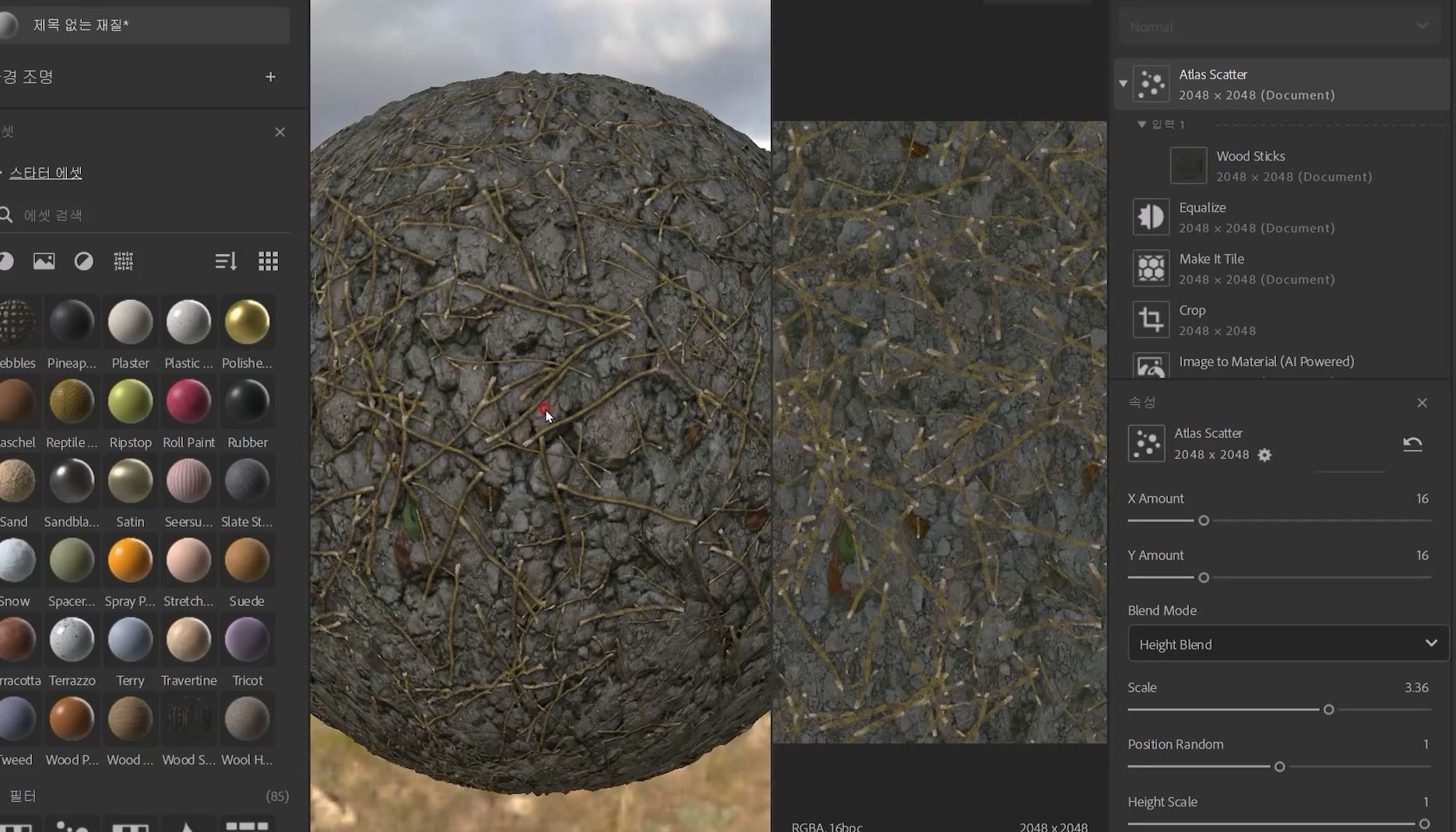Pick the Rubber material thumbnail
This screenshot has height=832, width=1456.
247,402
